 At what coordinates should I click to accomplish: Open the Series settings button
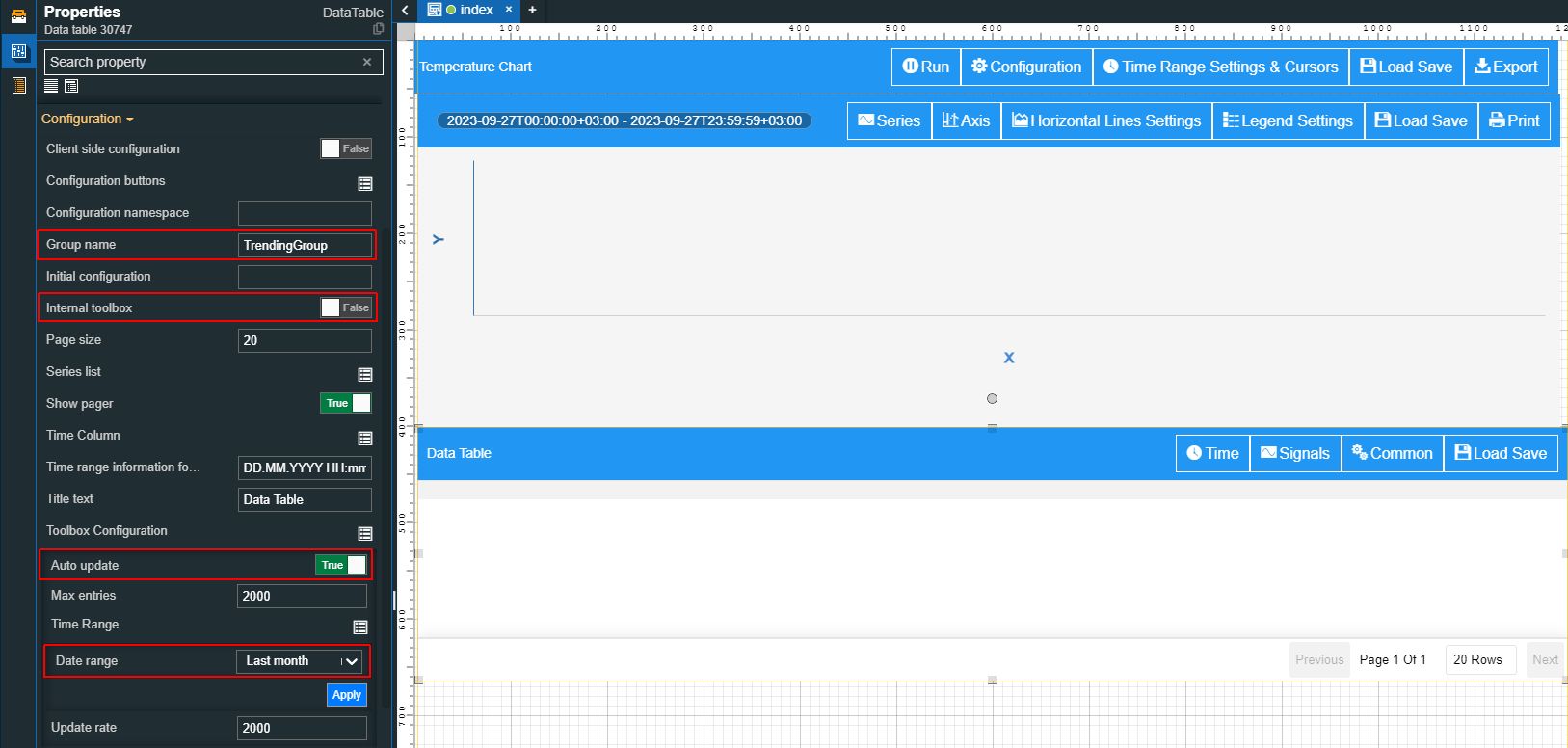tap(889, 120)
